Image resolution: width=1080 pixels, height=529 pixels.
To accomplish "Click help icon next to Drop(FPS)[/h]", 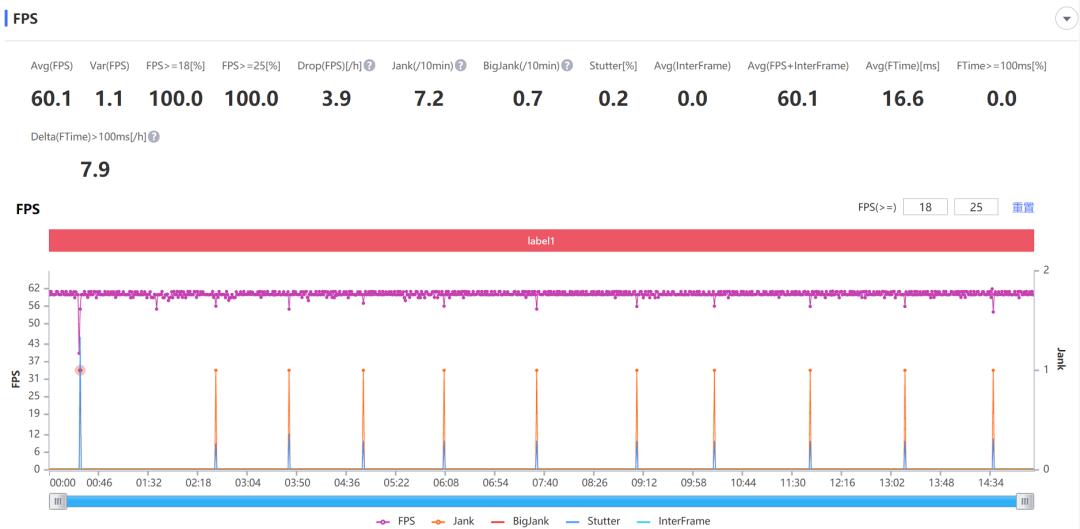I will pos(369,66).
